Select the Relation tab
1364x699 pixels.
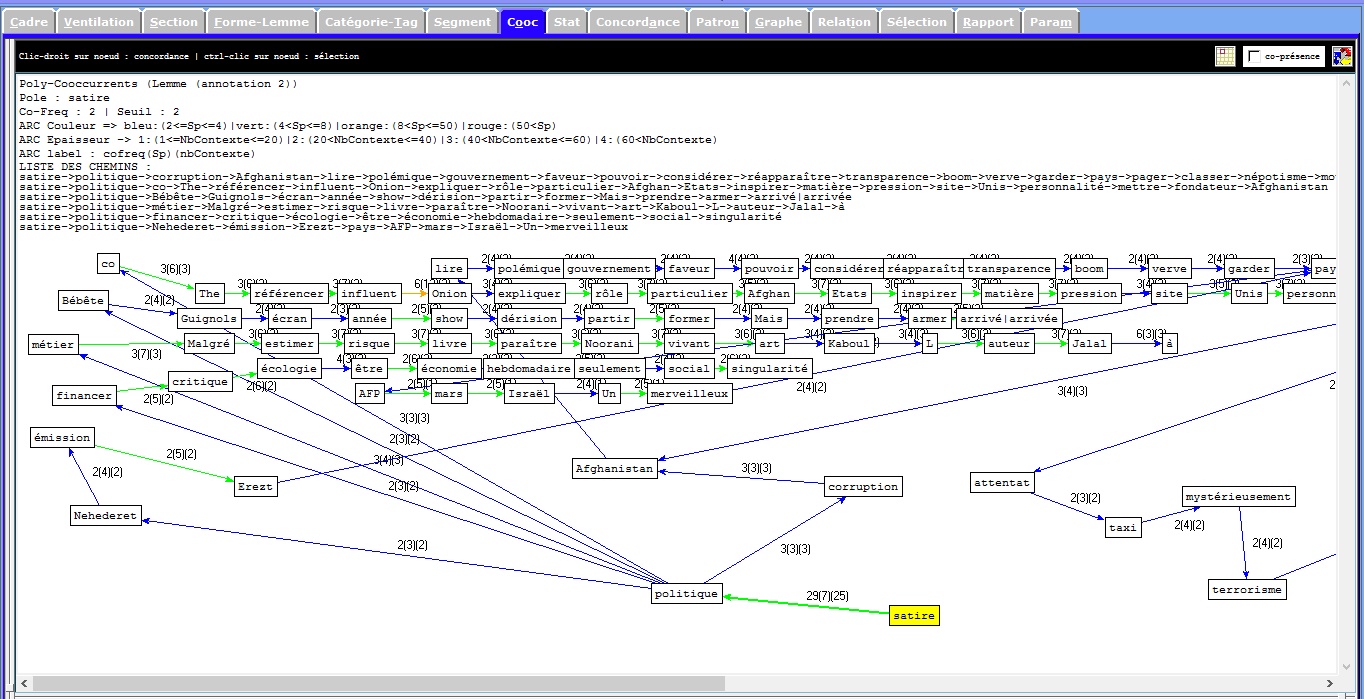click(x=845, y=22)
